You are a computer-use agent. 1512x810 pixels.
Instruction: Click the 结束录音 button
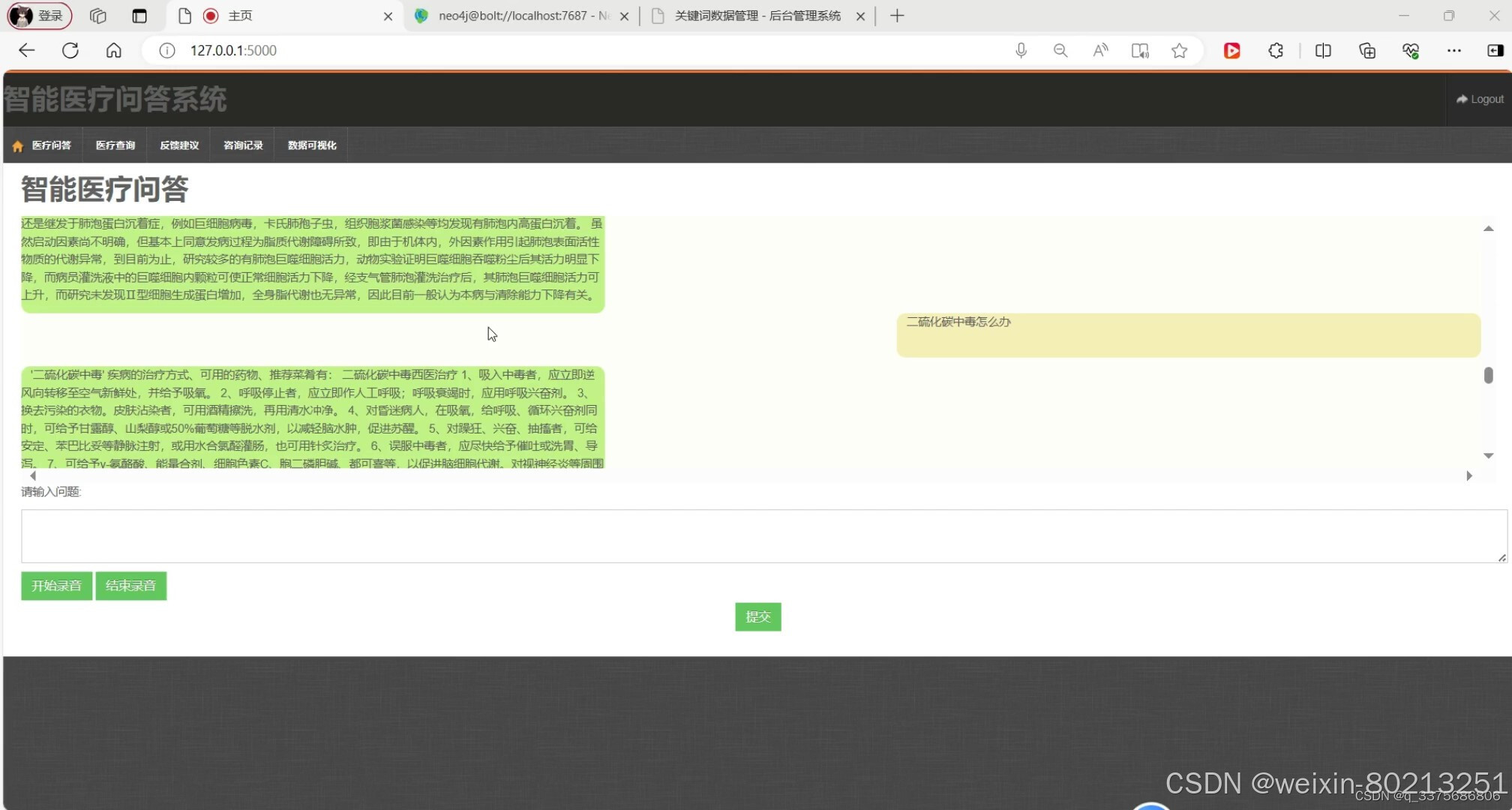point(130,586)
